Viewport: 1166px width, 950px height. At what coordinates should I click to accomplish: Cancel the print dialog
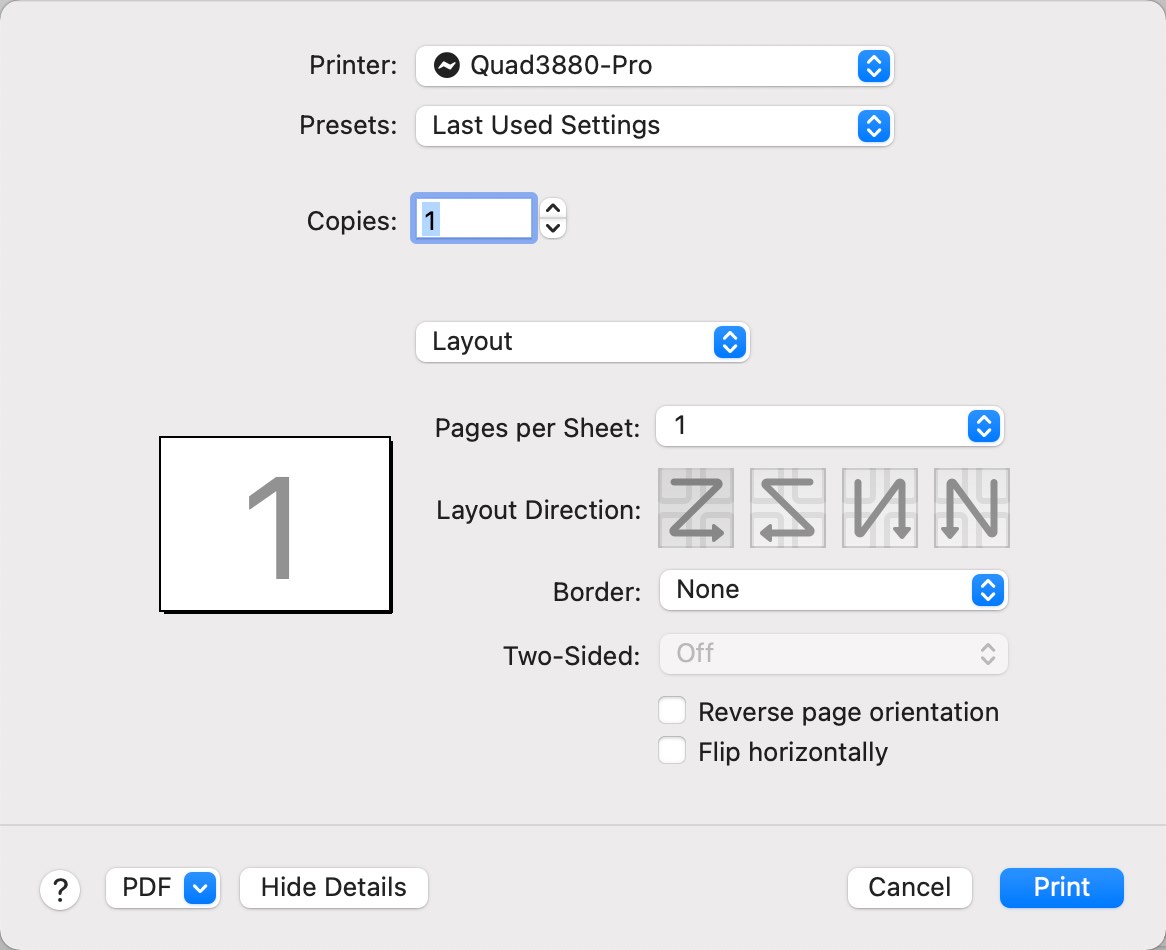(909, 887)
